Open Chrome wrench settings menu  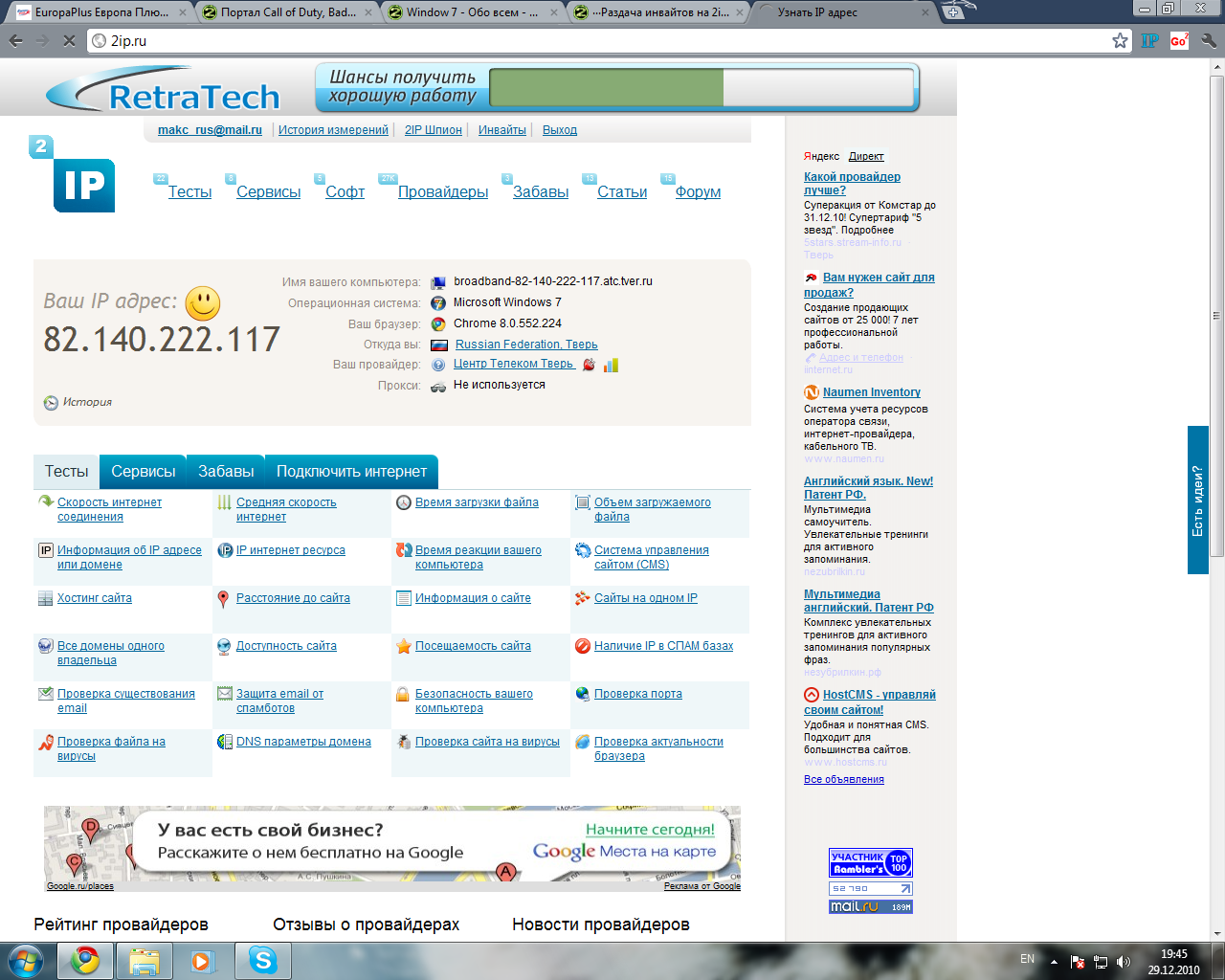click(x=1209, y=40)
